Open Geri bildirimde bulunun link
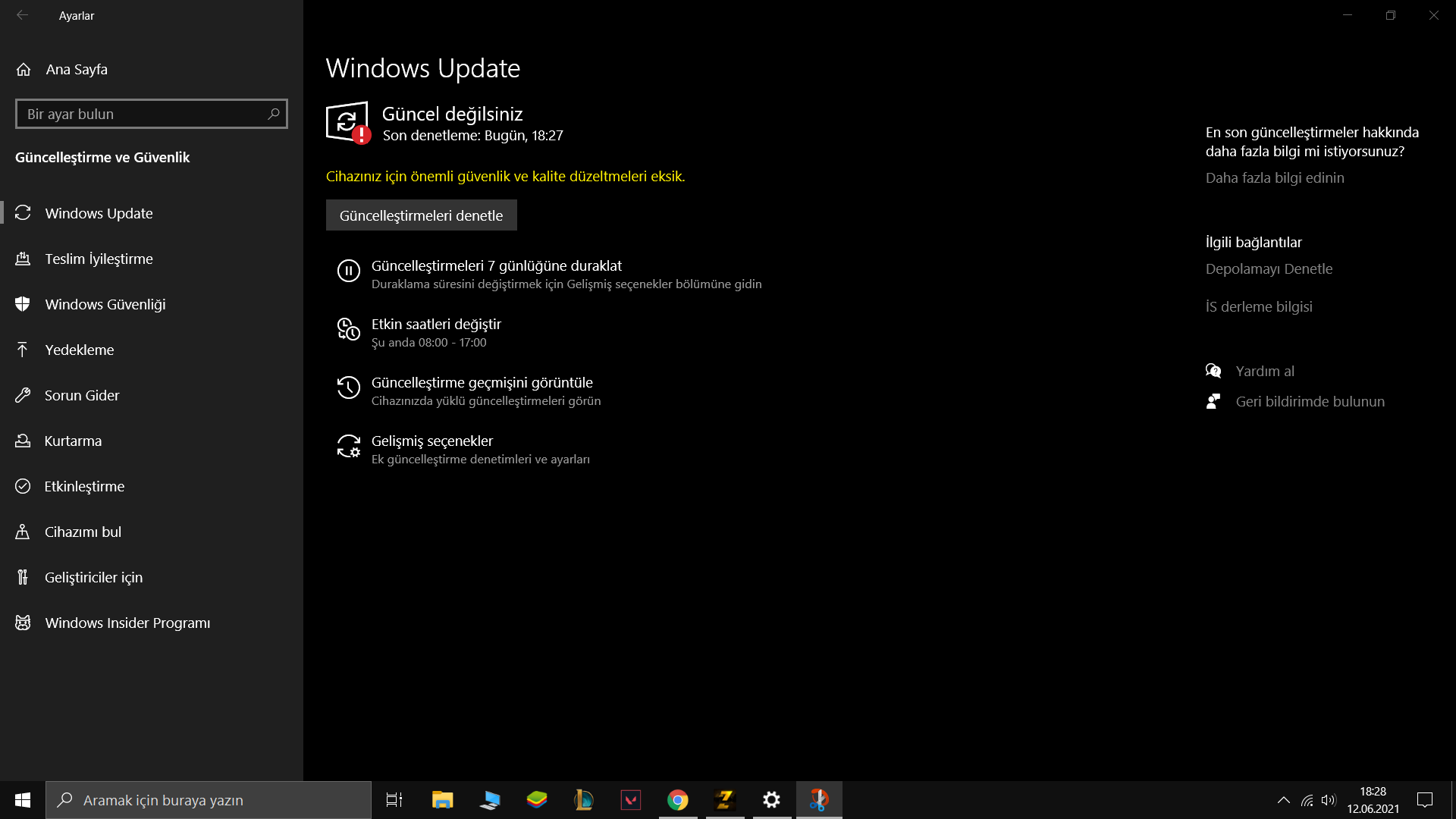The height and width of the screenshot is (819, 1456). pos(1310,401)
